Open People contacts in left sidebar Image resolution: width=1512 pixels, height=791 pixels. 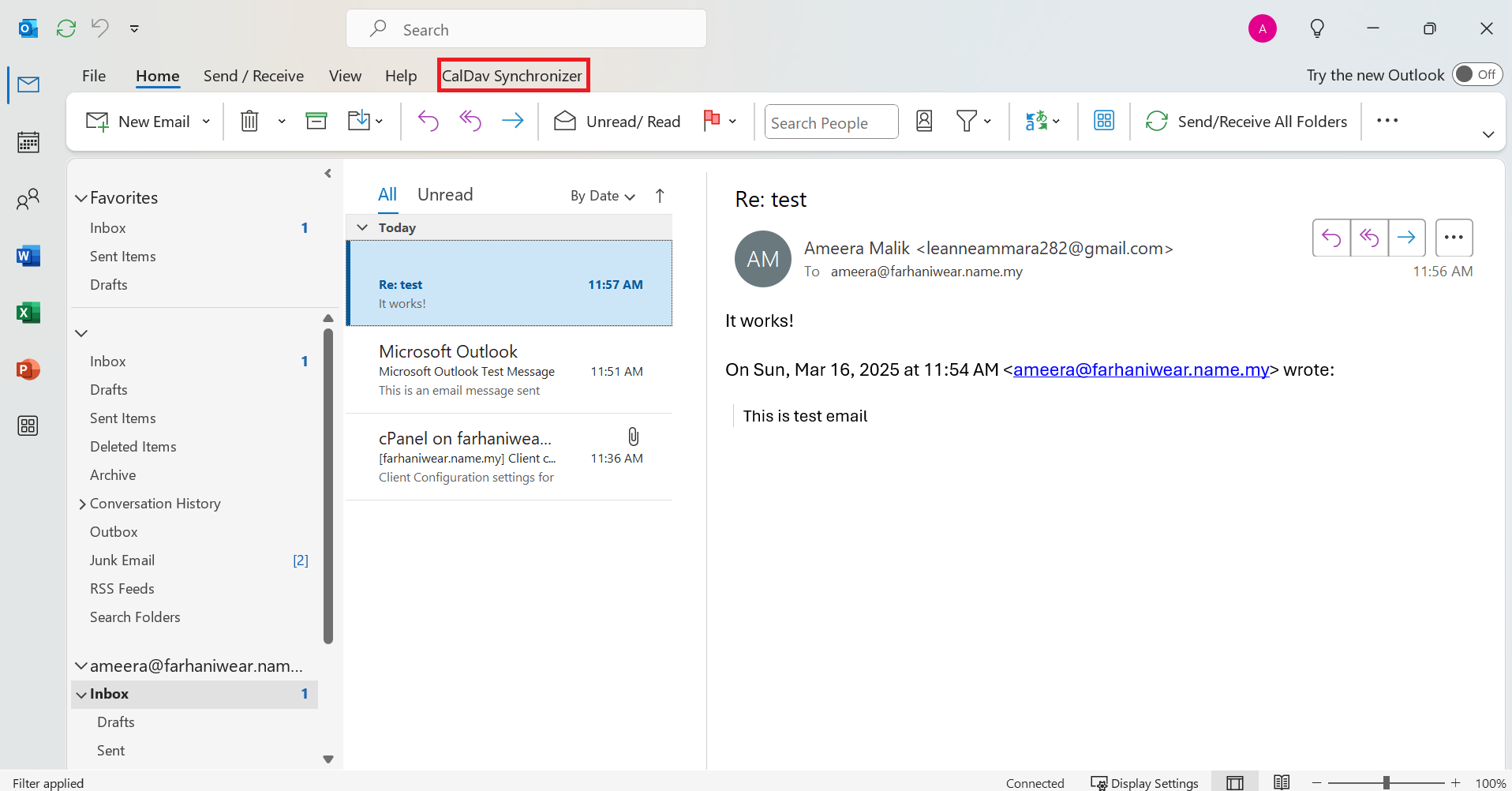pyautogui.click(x=28, y=199)
